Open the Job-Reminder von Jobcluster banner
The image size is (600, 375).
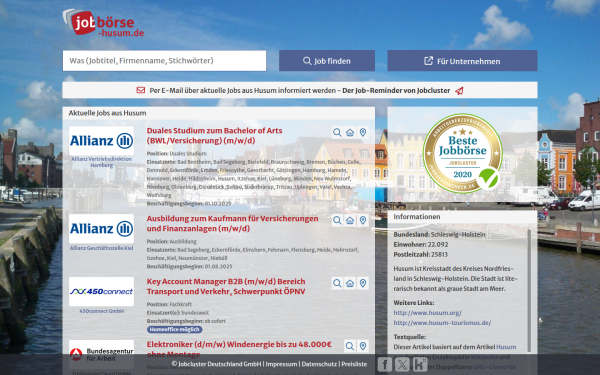point(300,90)
